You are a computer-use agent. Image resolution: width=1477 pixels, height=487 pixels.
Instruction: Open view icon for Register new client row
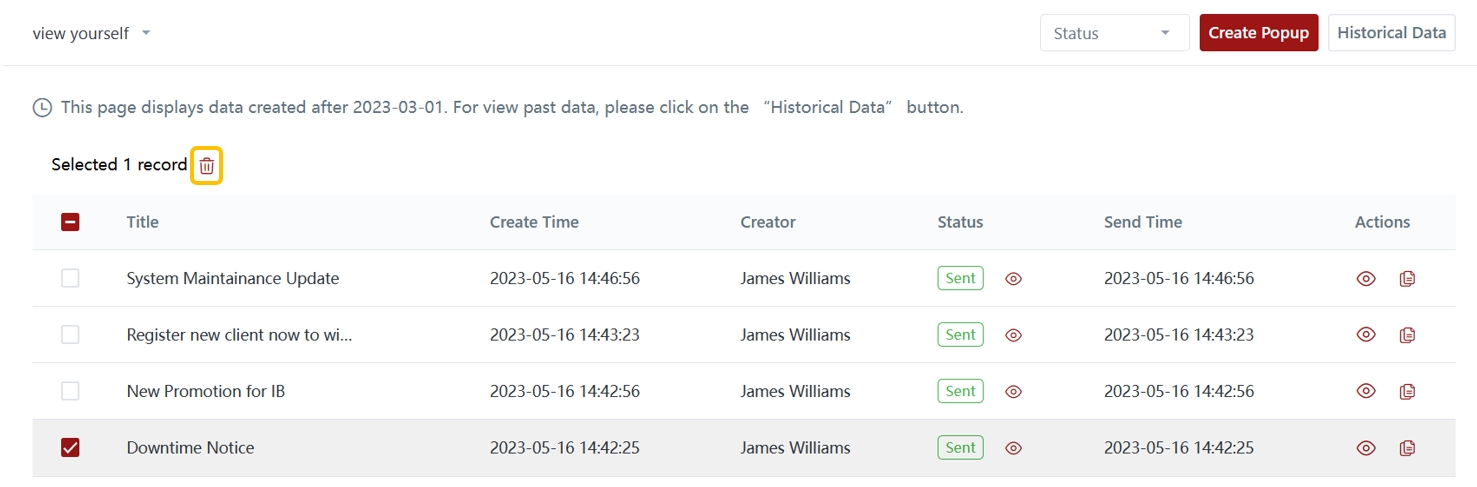pos(1366,335)
